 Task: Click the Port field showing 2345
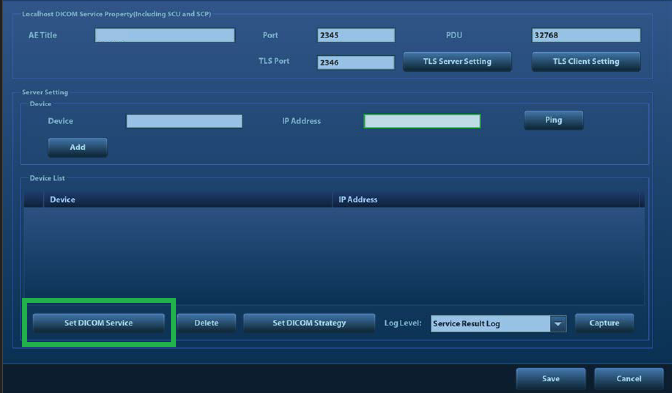tap(356, 35)
